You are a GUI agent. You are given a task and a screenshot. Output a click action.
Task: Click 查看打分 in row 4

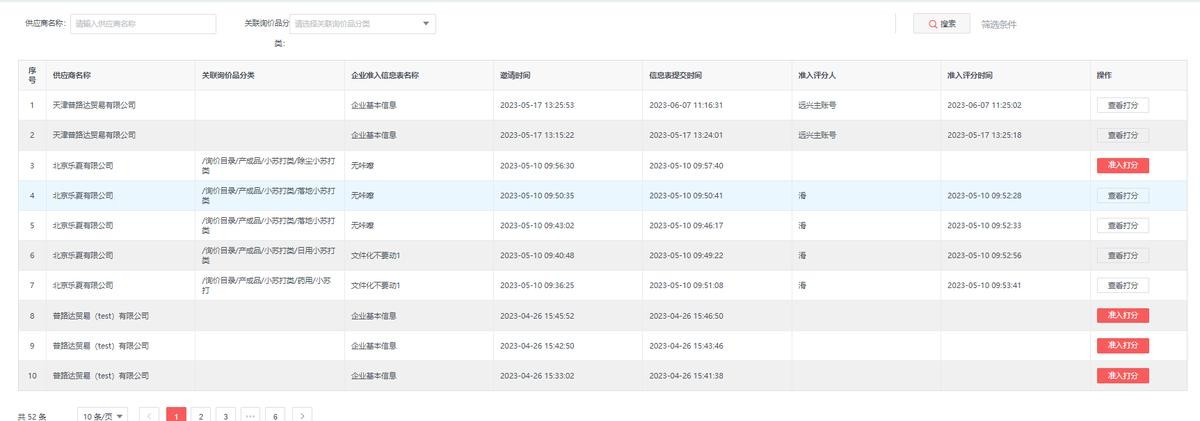tap(1122, 195)
